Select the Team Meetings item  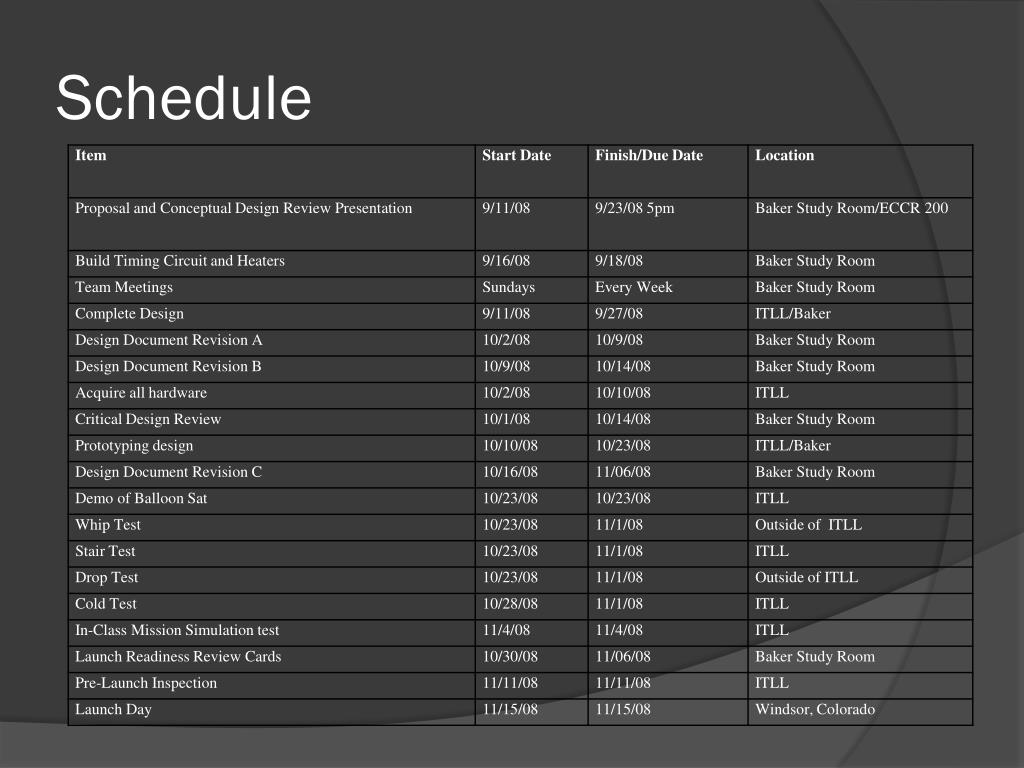124,287
